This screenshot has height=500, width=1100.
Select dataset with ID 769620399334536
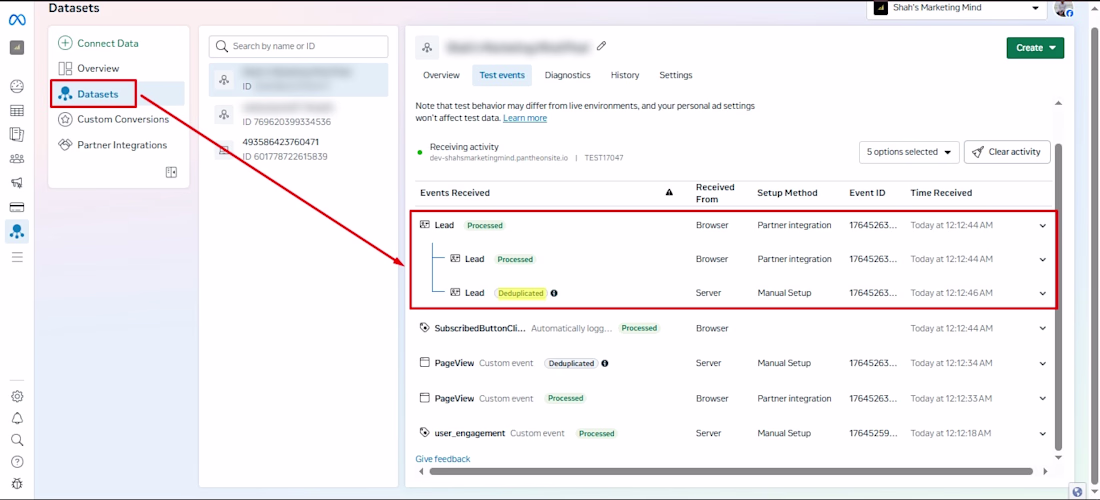click(x=298, y=114)
